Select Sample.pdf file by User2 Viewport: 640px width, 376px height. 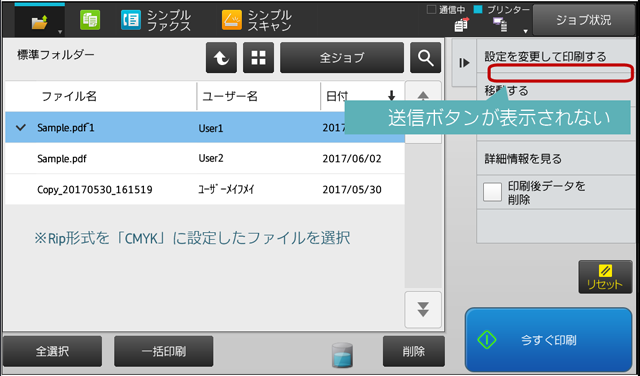click(x=205, y=158)
